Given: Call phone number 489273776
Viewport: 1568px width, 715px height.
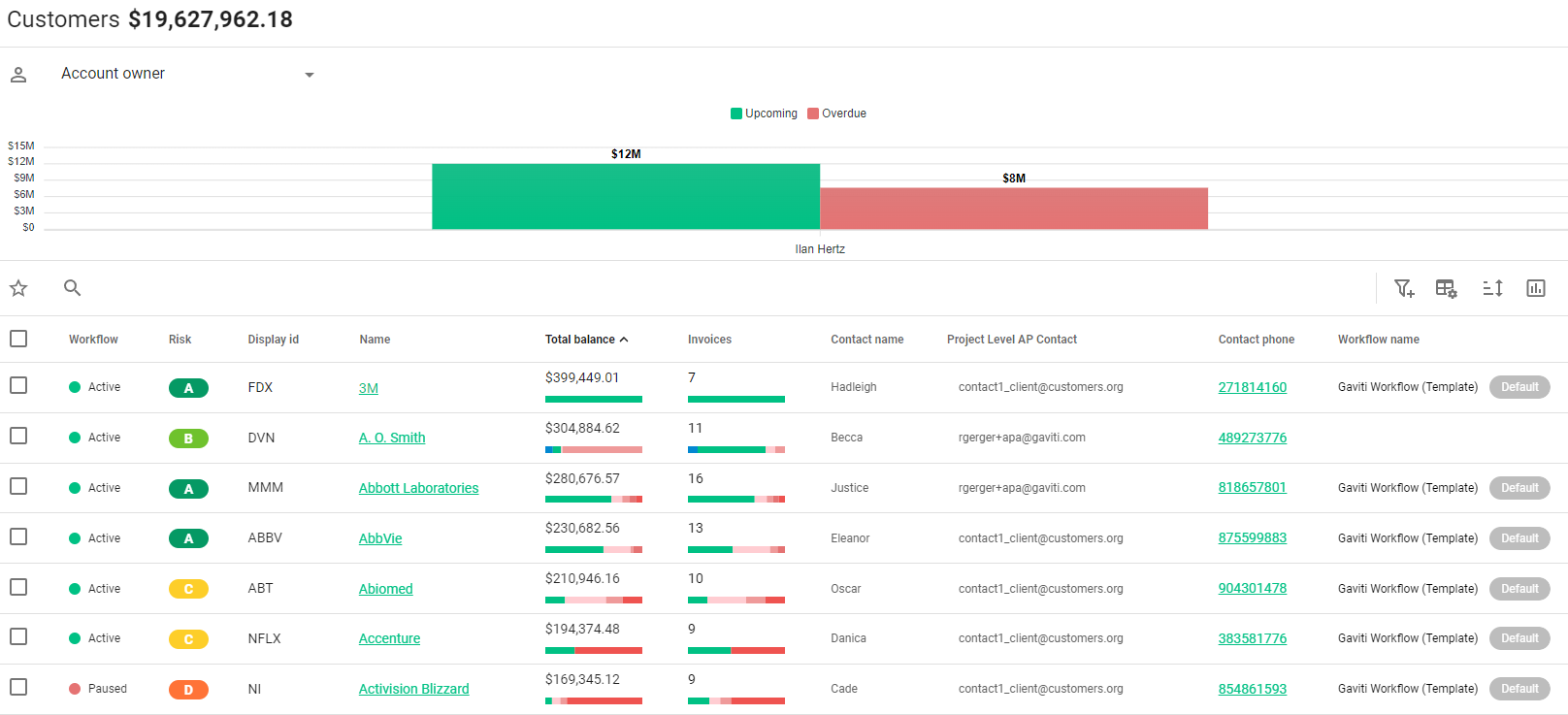Looking at the screenshot, I should click(x=1252, y=438).
